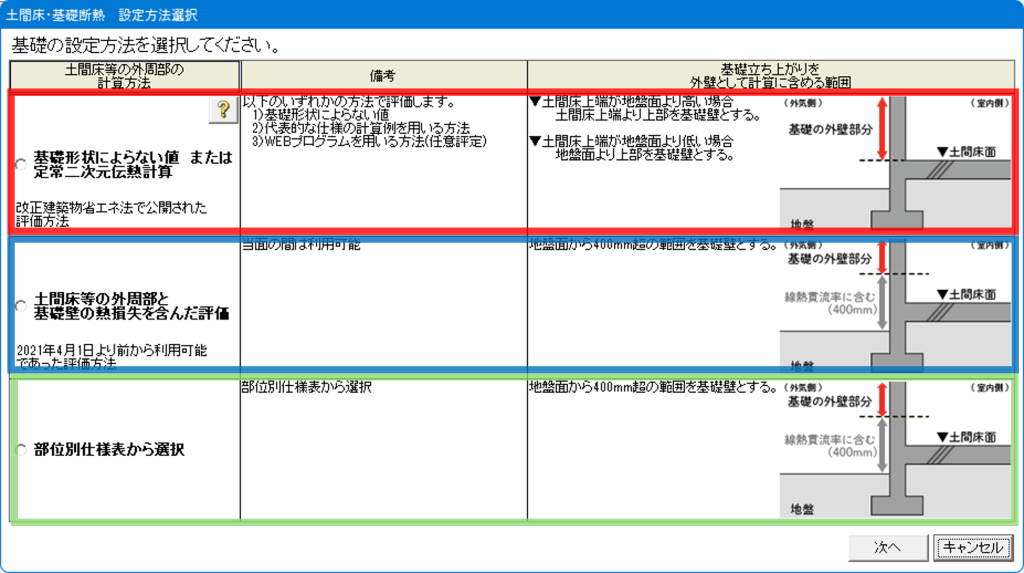Click the 基礎立ち上がりを外壁として計算に含める範囲 header

pyautogui.click(x=768, y=75)
